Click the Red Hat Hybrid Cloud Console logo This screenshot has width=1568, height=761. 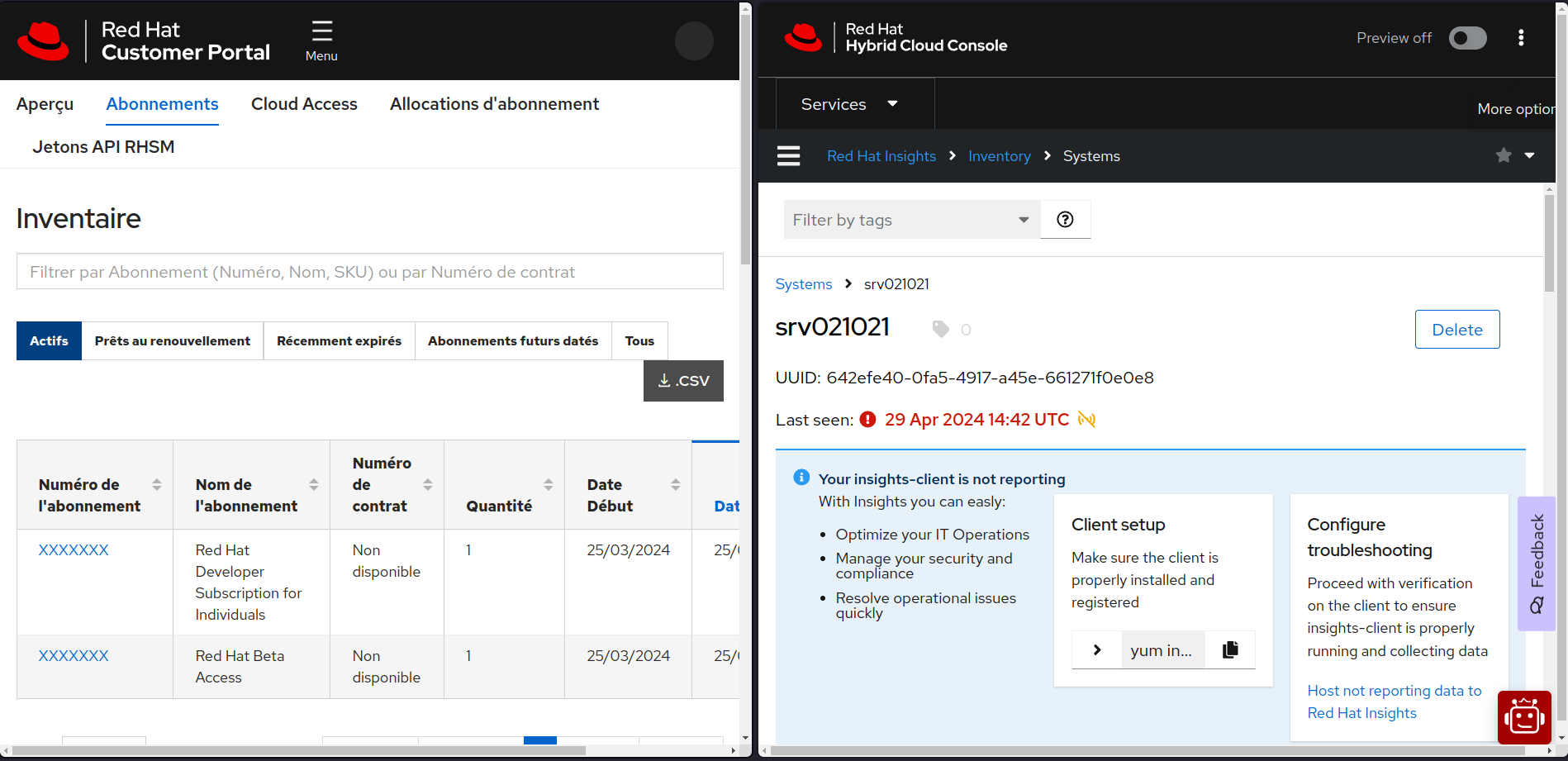(895, 38)
